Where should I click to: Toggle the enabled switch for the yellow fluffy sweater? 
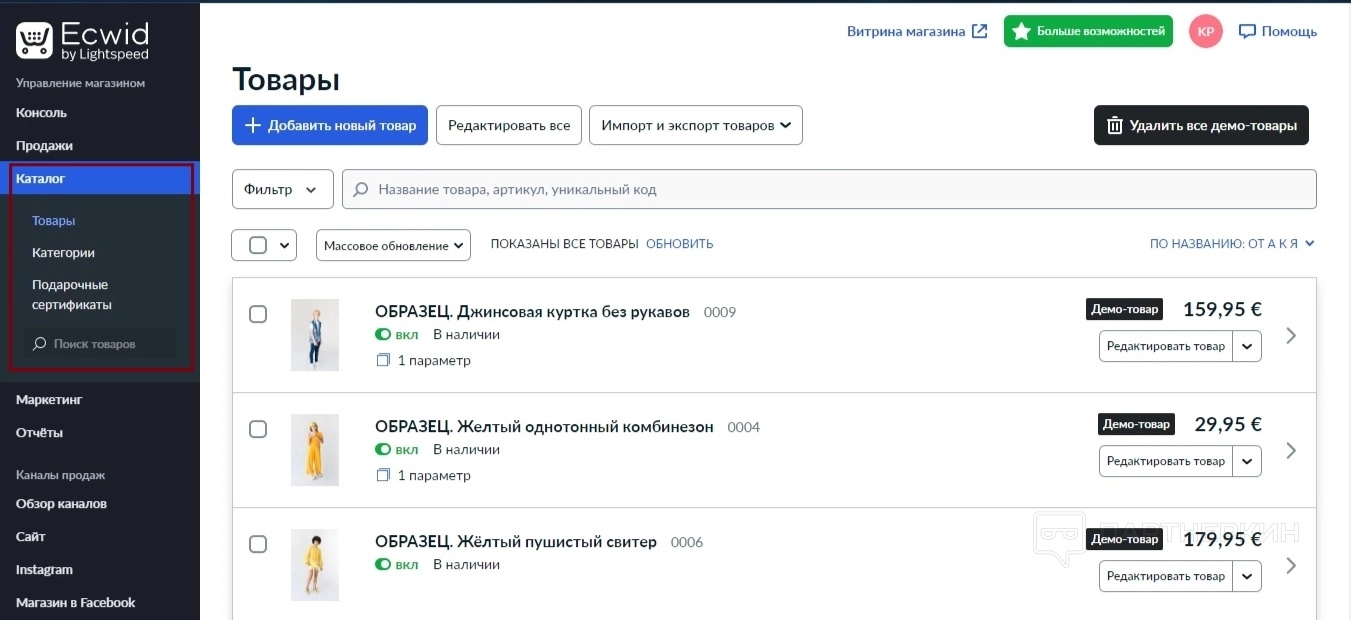tap(383, 565)
